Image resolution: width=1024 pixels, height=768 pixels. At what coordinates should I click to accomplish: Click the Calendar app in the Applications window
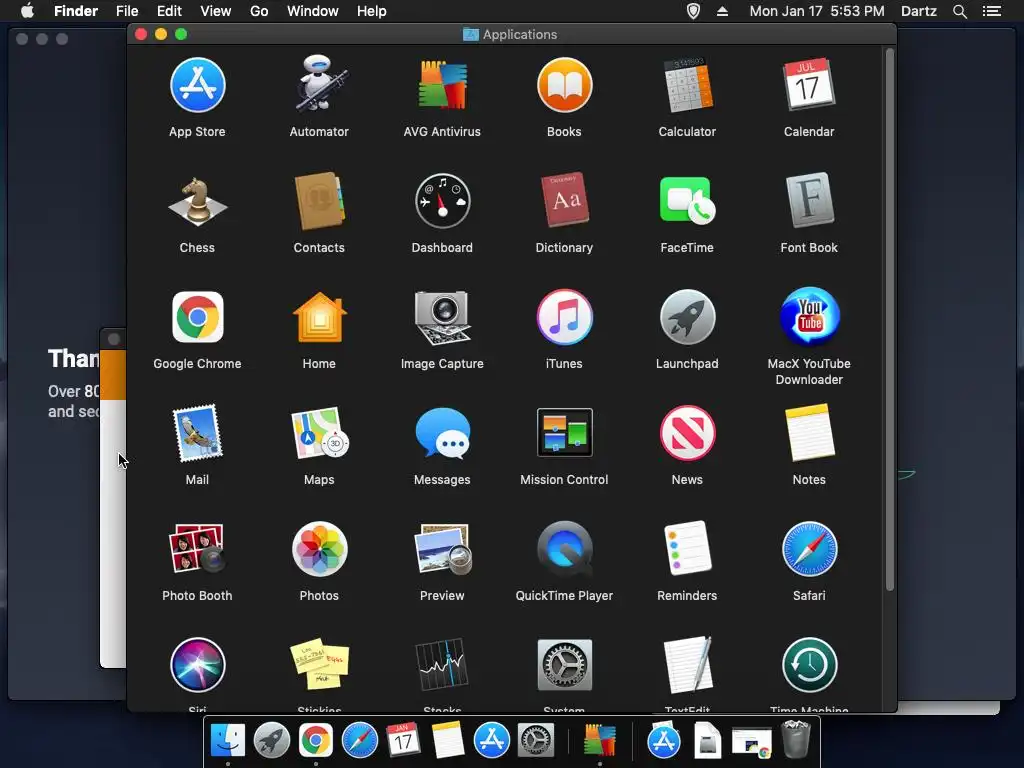click(808, 85)
